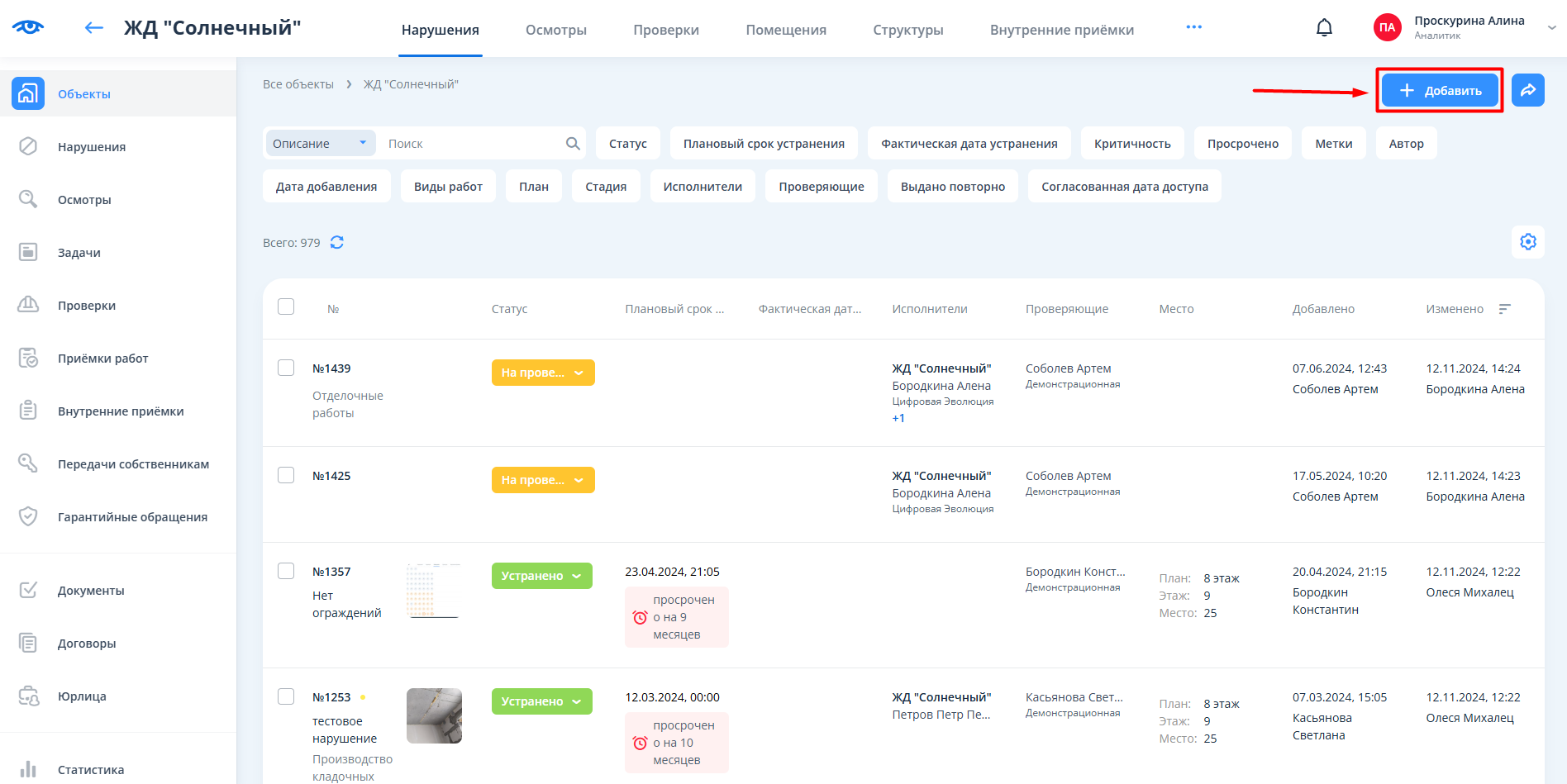Open photo thumbnail of violation №1253
This screenshot has height=784, width=1567.
pyautogui.click(x=434, y=715)
